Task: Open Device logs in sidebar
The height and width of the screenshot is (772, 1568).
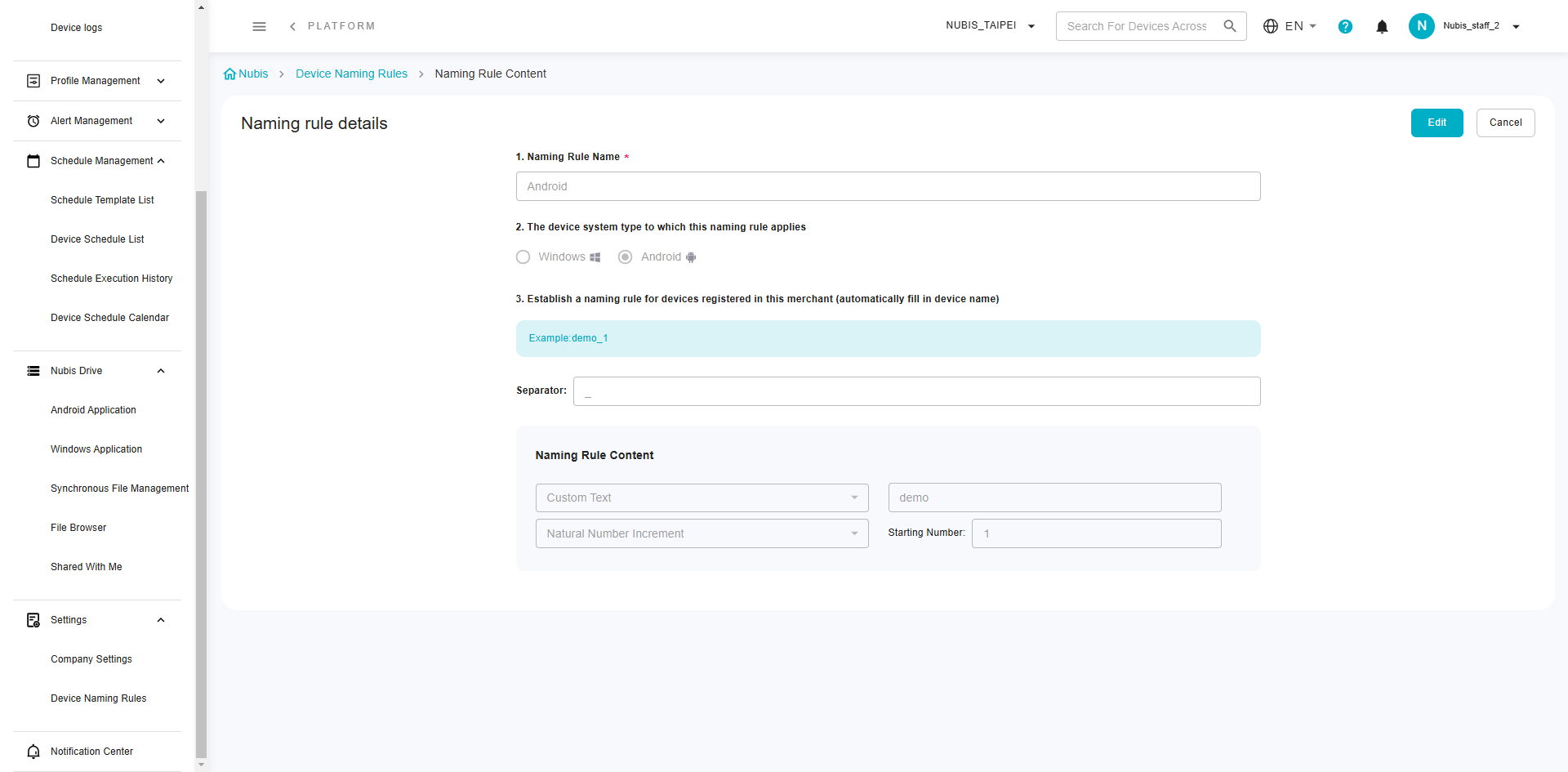Action: (x=77, y=28)
